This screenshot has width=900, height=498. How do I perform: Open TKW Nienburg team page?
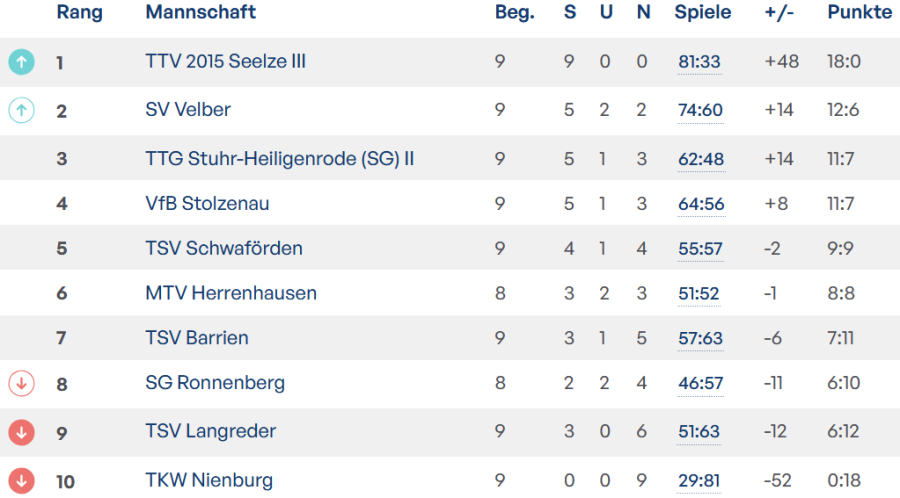point(209,480)
